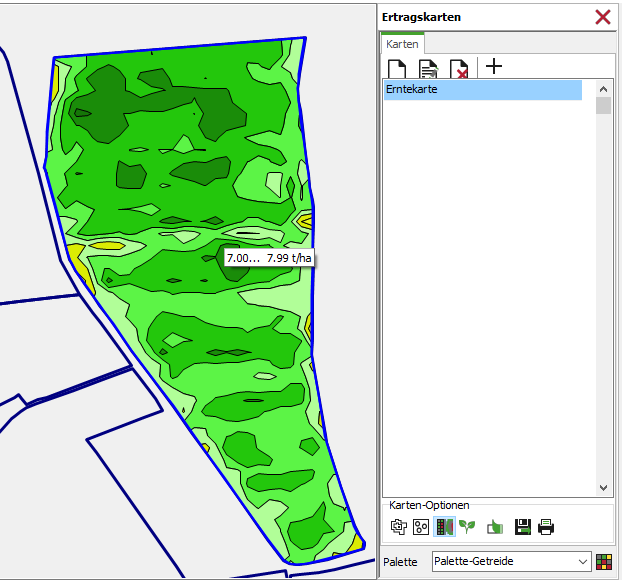Switch to the Karten tab
Image resolution: width=625 pixels, height=583 pixels.
402,44
